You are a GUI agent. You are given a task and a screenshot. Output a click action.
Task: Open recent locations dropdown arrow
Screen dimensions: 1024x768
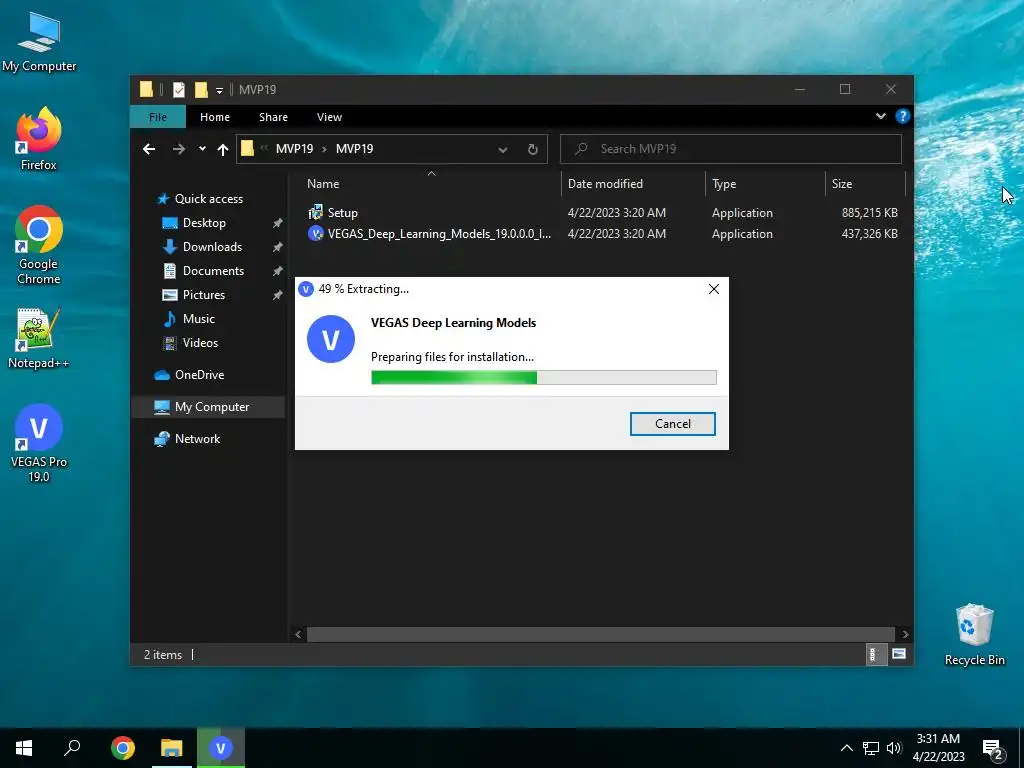point(202,149)
